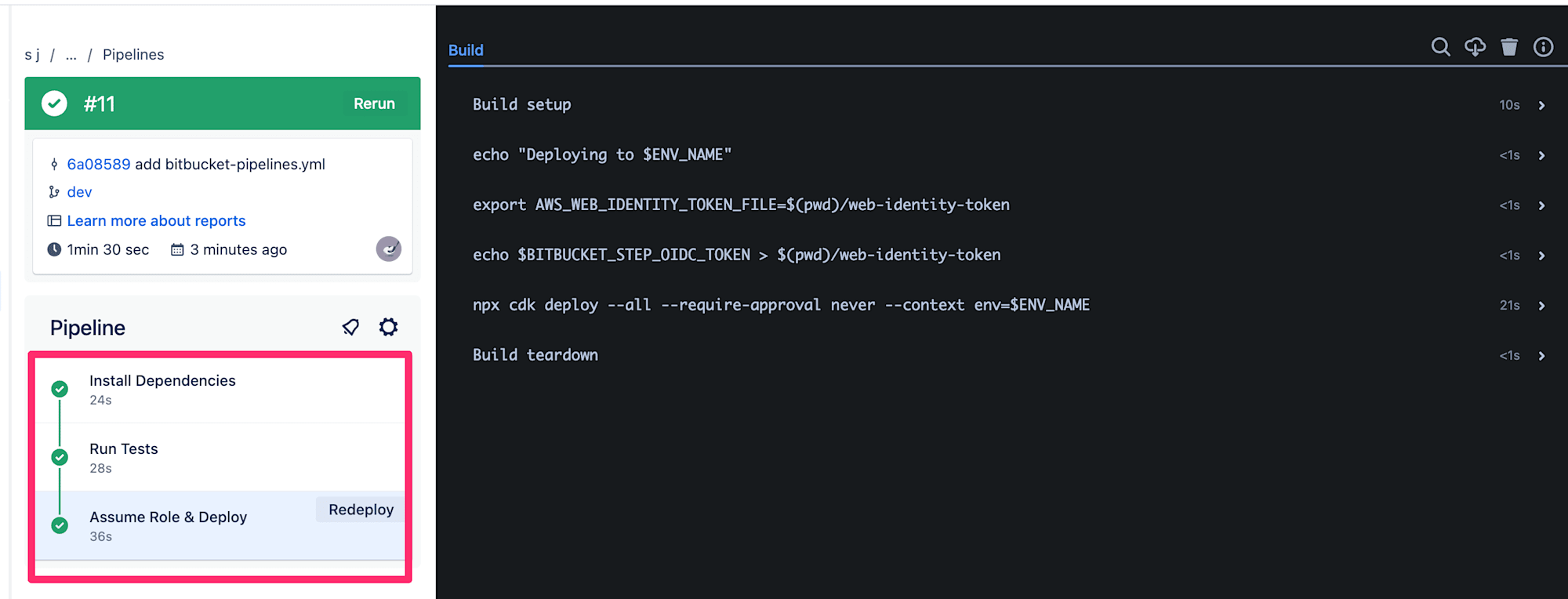Expand the echo Deploying to $ENV_NAME line
1568x599 pixels.
[1007, 155]
